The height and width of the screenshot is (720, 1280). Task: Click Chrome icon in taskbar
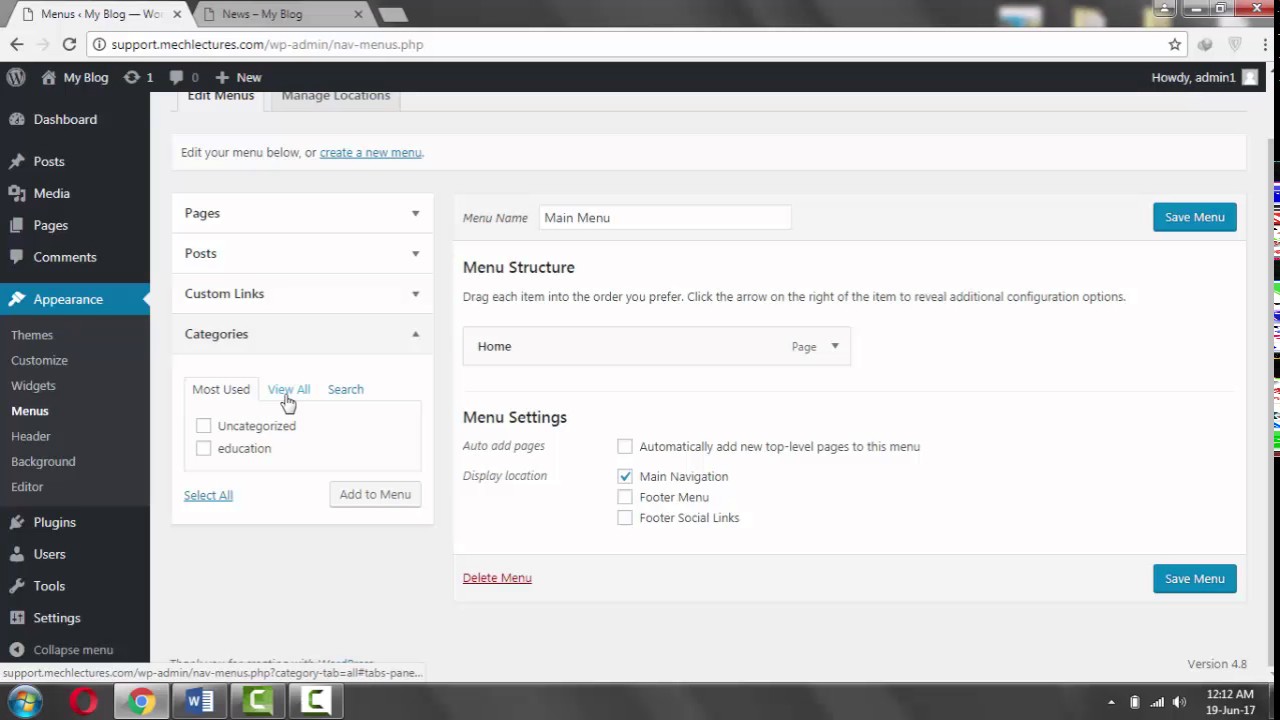(x=142, y=701)
